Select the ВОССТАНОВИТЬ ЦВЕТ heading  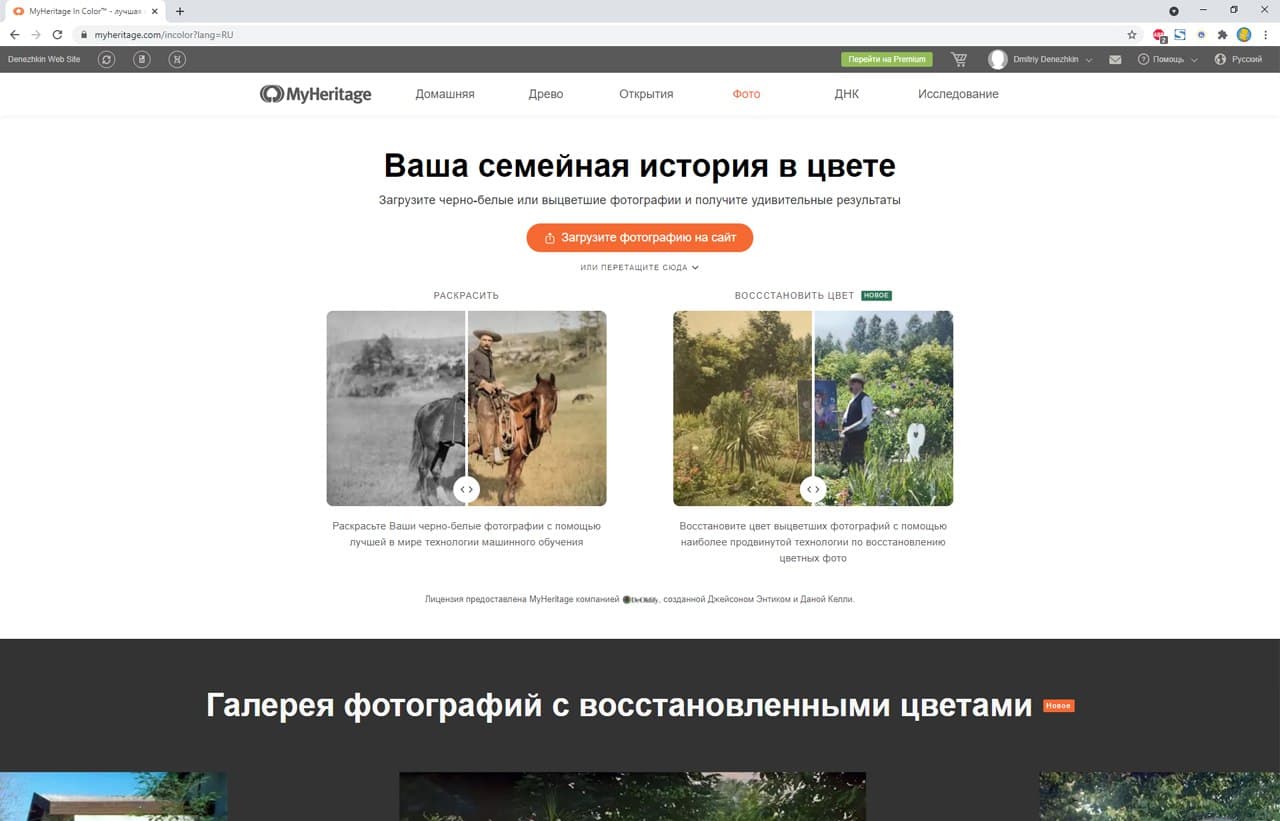point(794,296)
